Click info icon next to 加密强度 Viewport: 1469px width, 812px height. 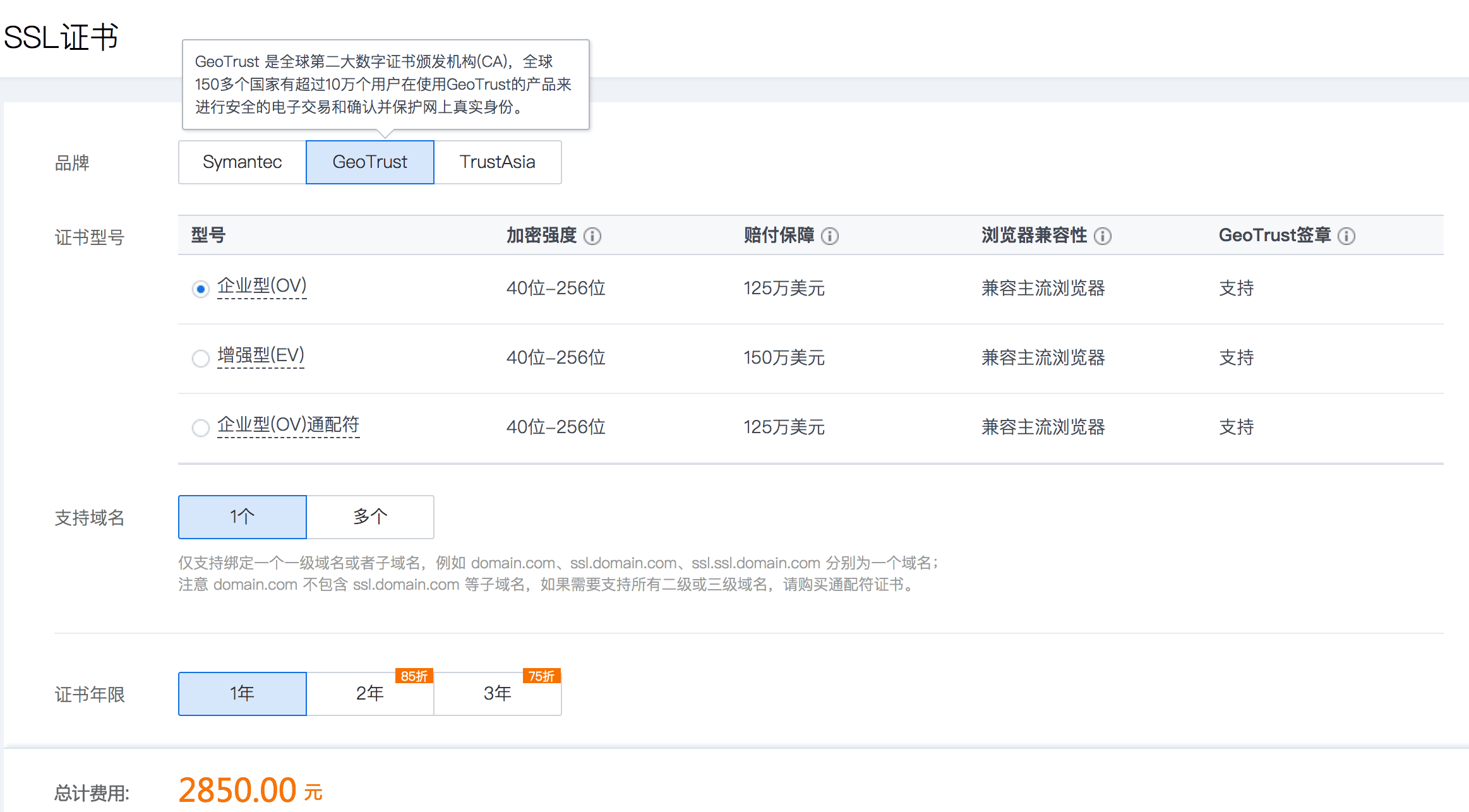[x=592, y=236]
